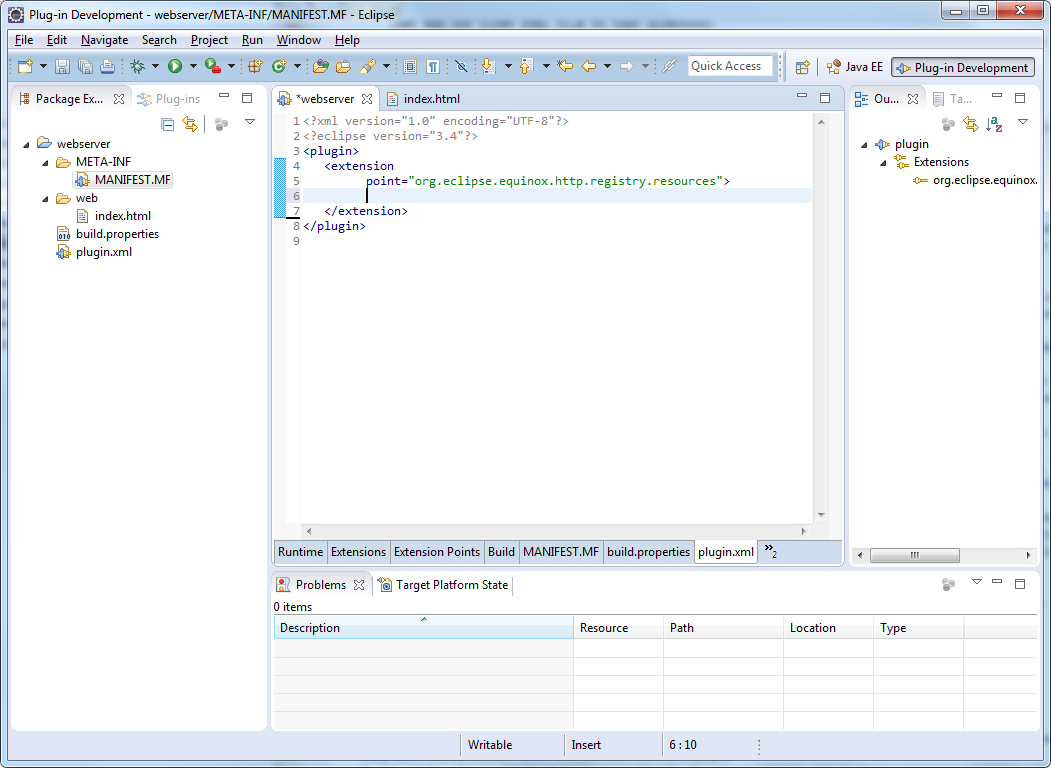Collapse the webserver project tree node
The image size is (1051, 768).
click(26, 144)
